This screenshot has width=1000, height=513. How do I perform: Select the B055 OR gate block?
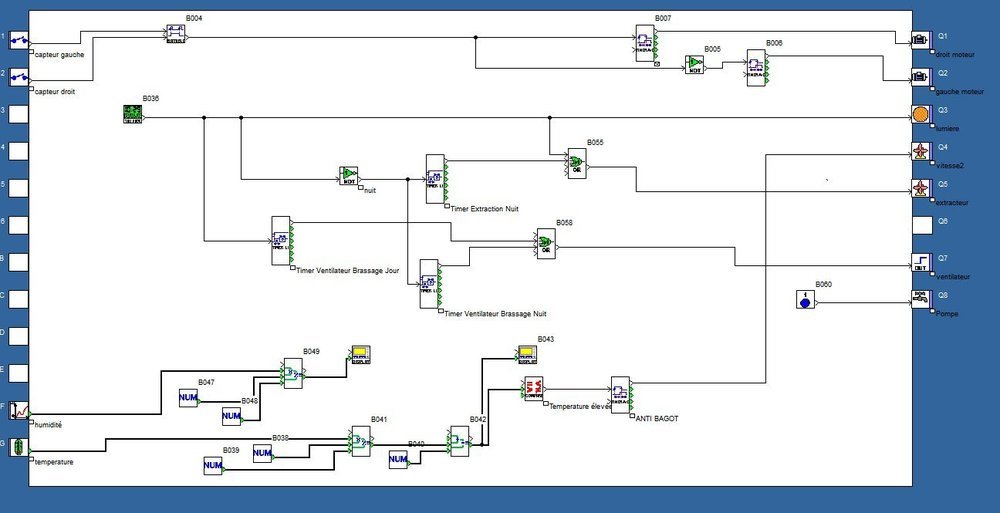(x=577, y=163)
